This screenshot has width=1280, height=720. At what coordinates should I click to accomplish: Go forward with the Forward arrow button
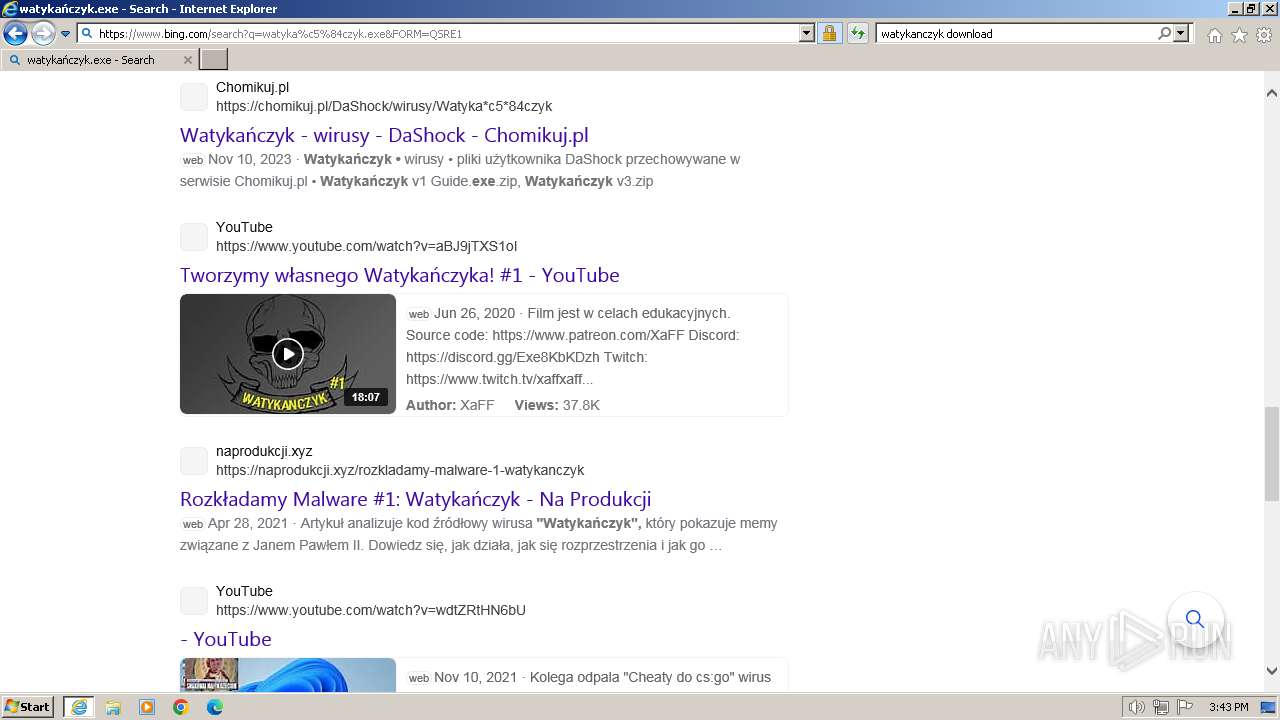[x=43, y=33]
